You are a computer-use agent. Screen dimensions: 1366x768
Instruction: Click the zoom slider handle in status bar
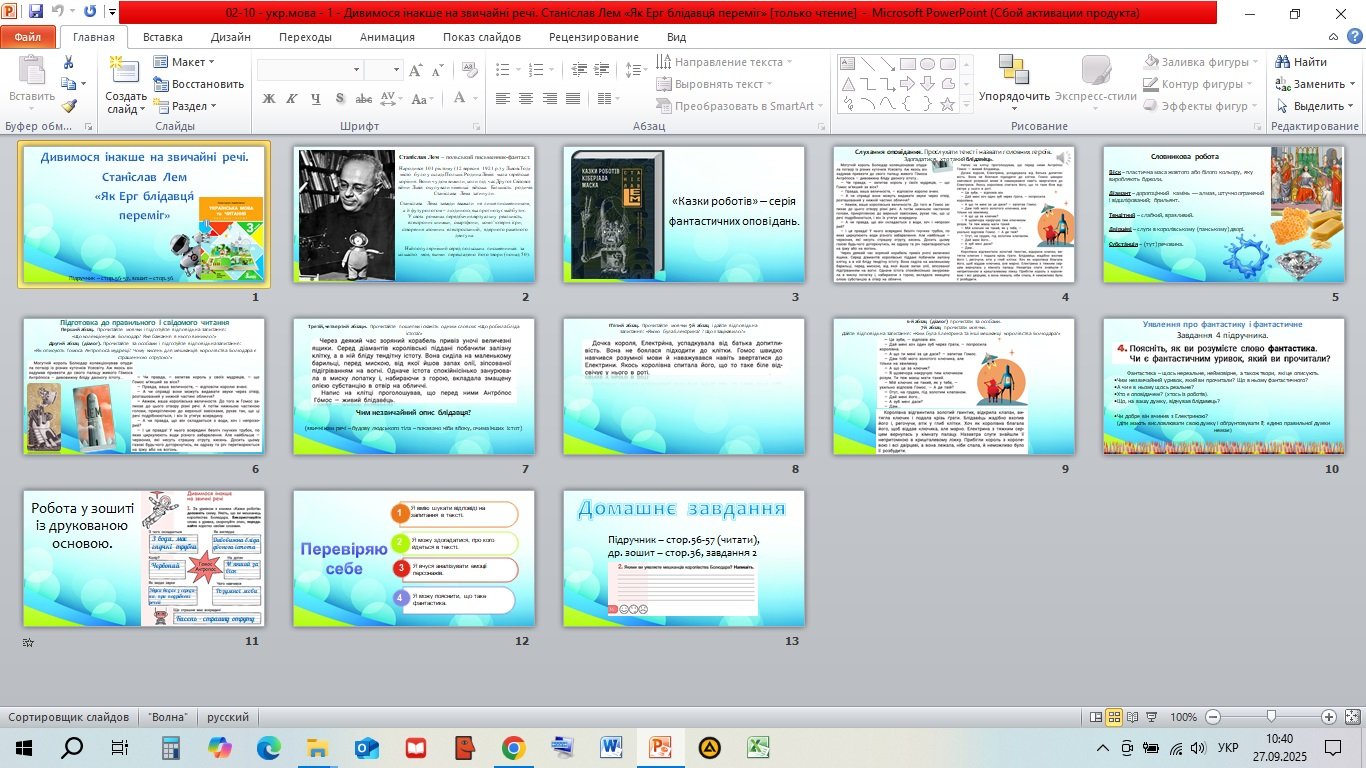click(1271, 717)
